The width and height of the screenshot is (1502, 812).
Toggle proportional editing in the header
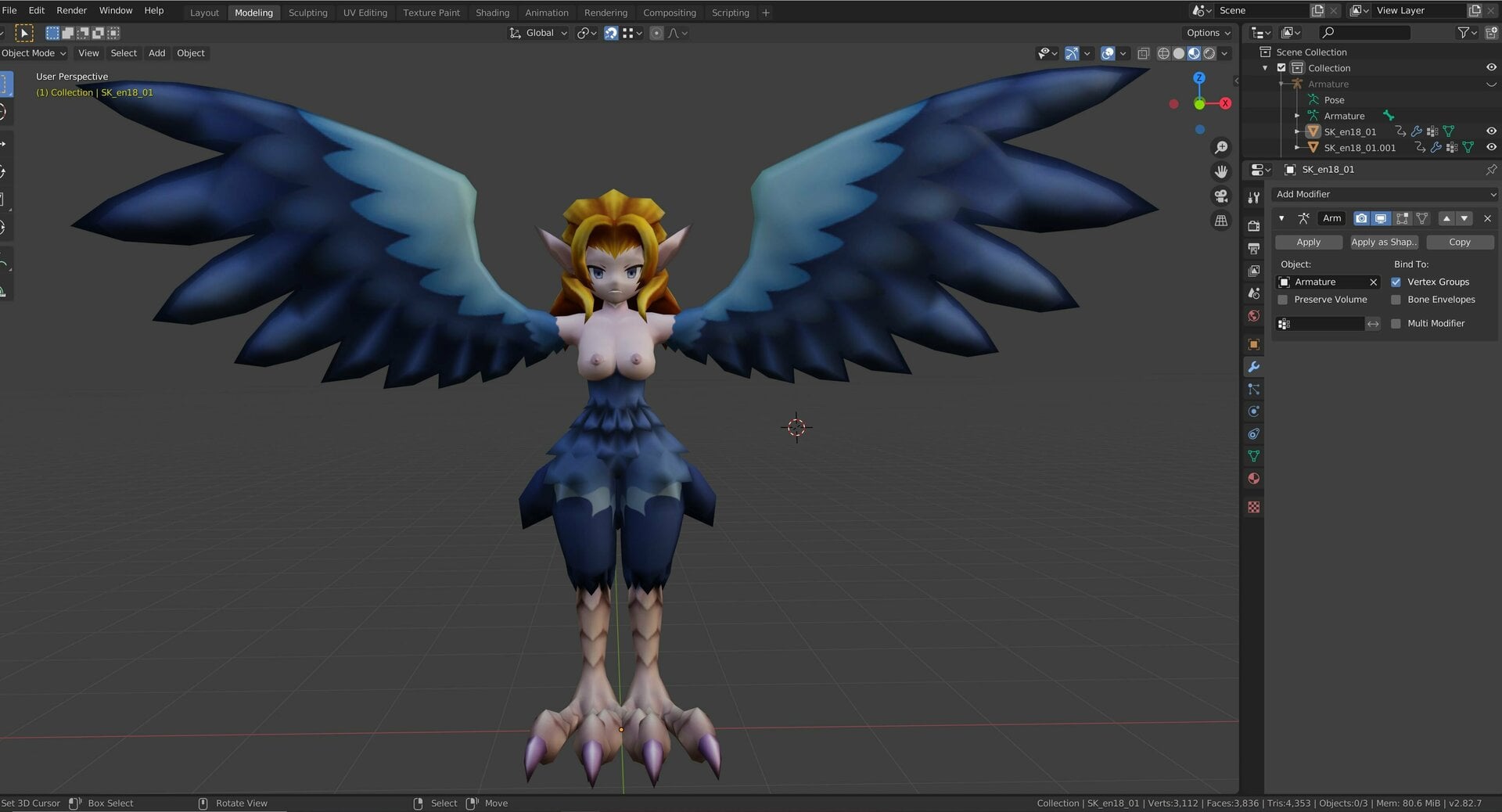pos(656,33)
